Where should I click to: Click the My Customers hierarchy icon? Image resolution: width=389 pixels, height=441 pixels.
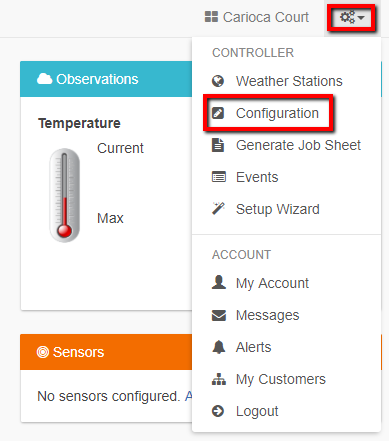point(219,379)
